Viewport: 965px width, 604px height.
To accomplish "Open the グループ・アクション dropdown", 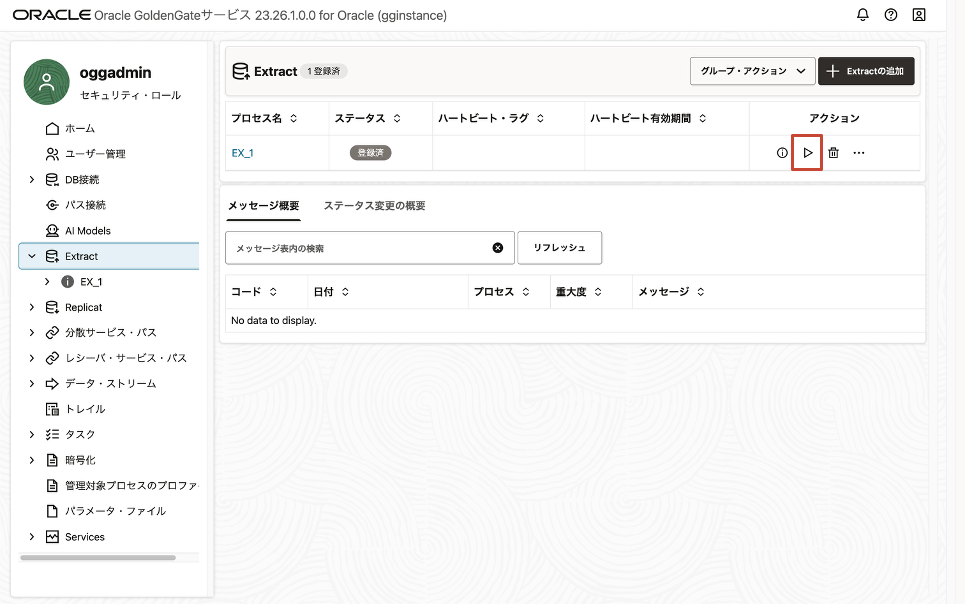I will point(752,71).
